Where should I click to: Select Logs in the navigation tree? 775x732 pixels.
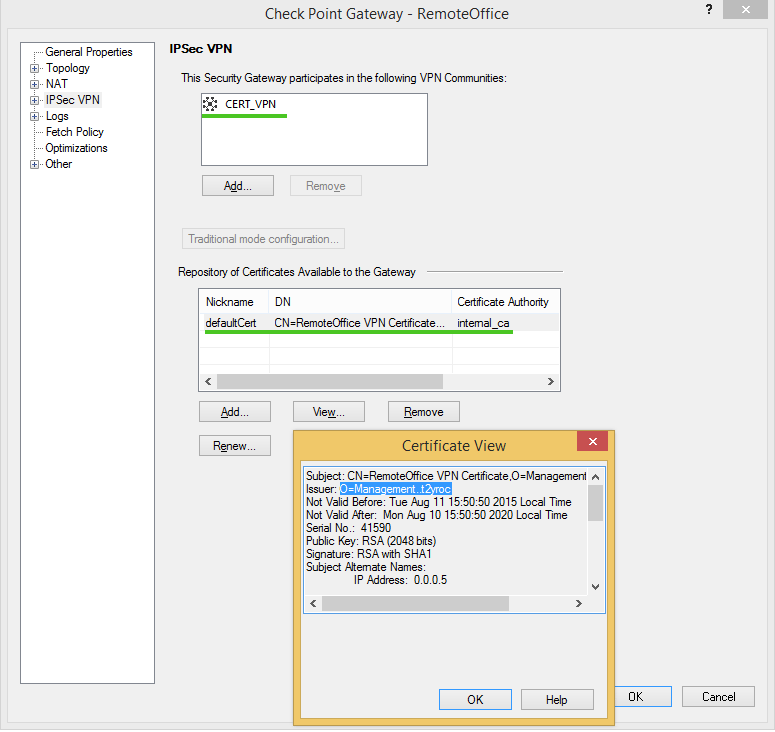[57, 116]
